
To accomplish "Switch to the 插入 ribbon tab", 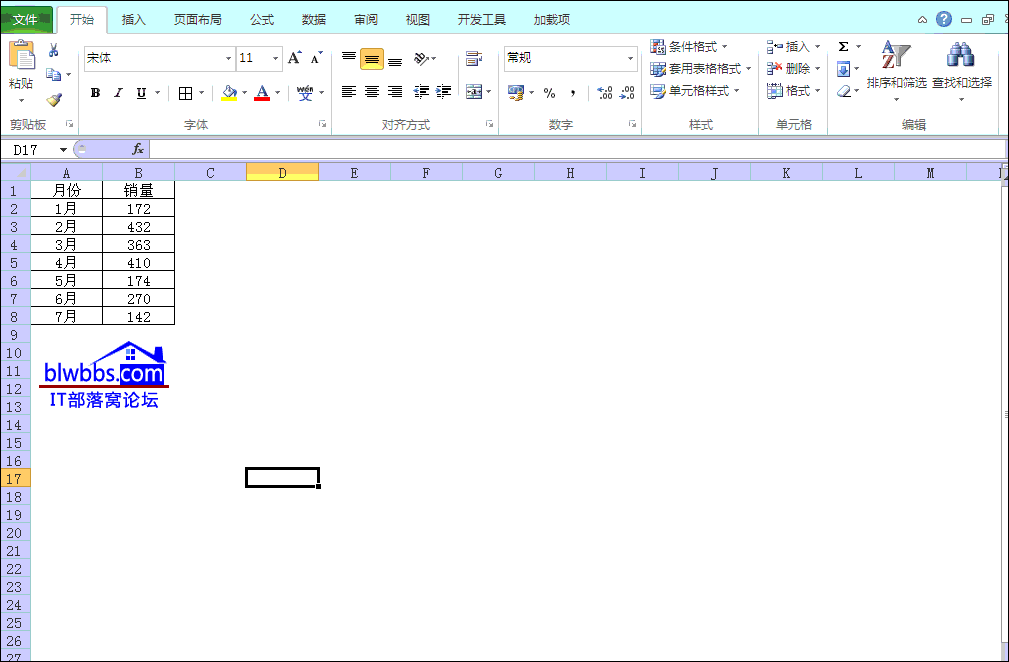I will point(134,17).
